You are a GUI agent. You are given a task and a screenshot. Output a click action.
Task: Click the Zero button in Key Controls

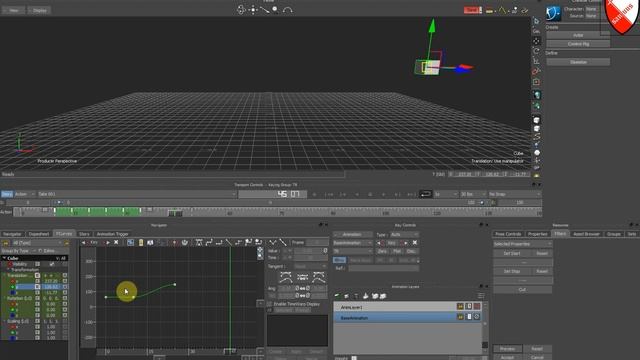coord(382,251)
